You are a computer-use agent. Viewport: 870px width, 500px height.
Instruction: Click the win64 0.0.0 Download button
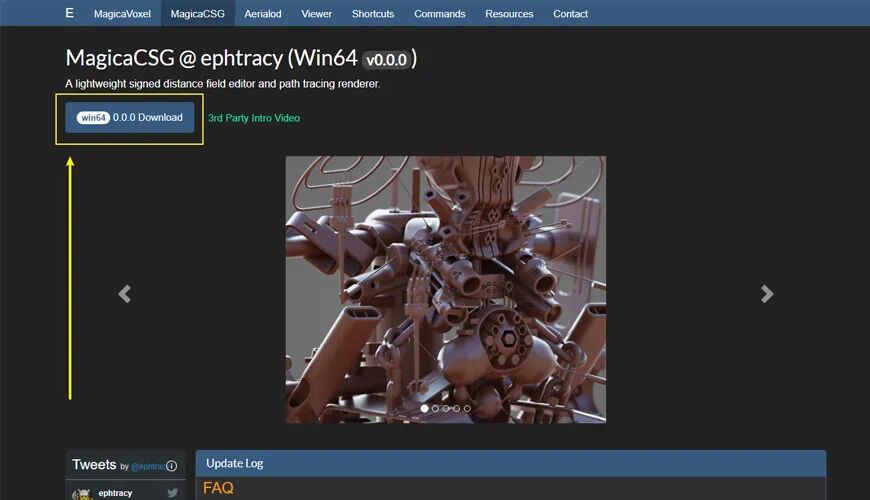coord(130,118)
